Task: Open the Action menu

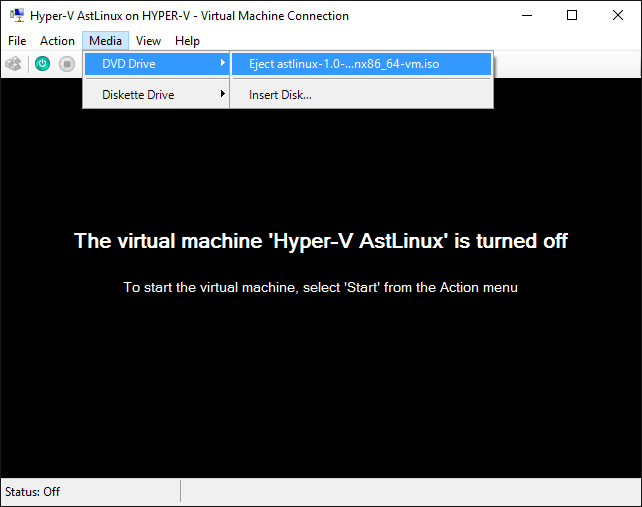Action: [x=57, y=41]
